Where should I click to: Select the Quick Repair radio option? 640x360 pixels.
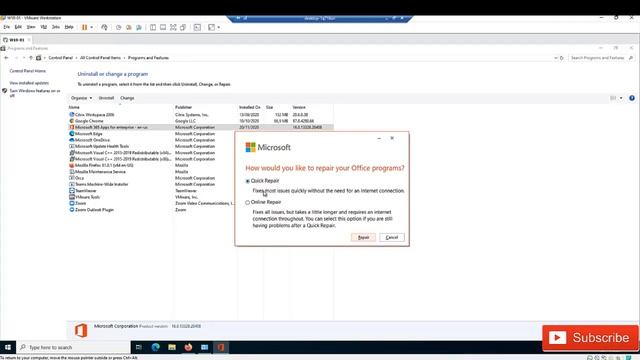[x=247, y=181]
